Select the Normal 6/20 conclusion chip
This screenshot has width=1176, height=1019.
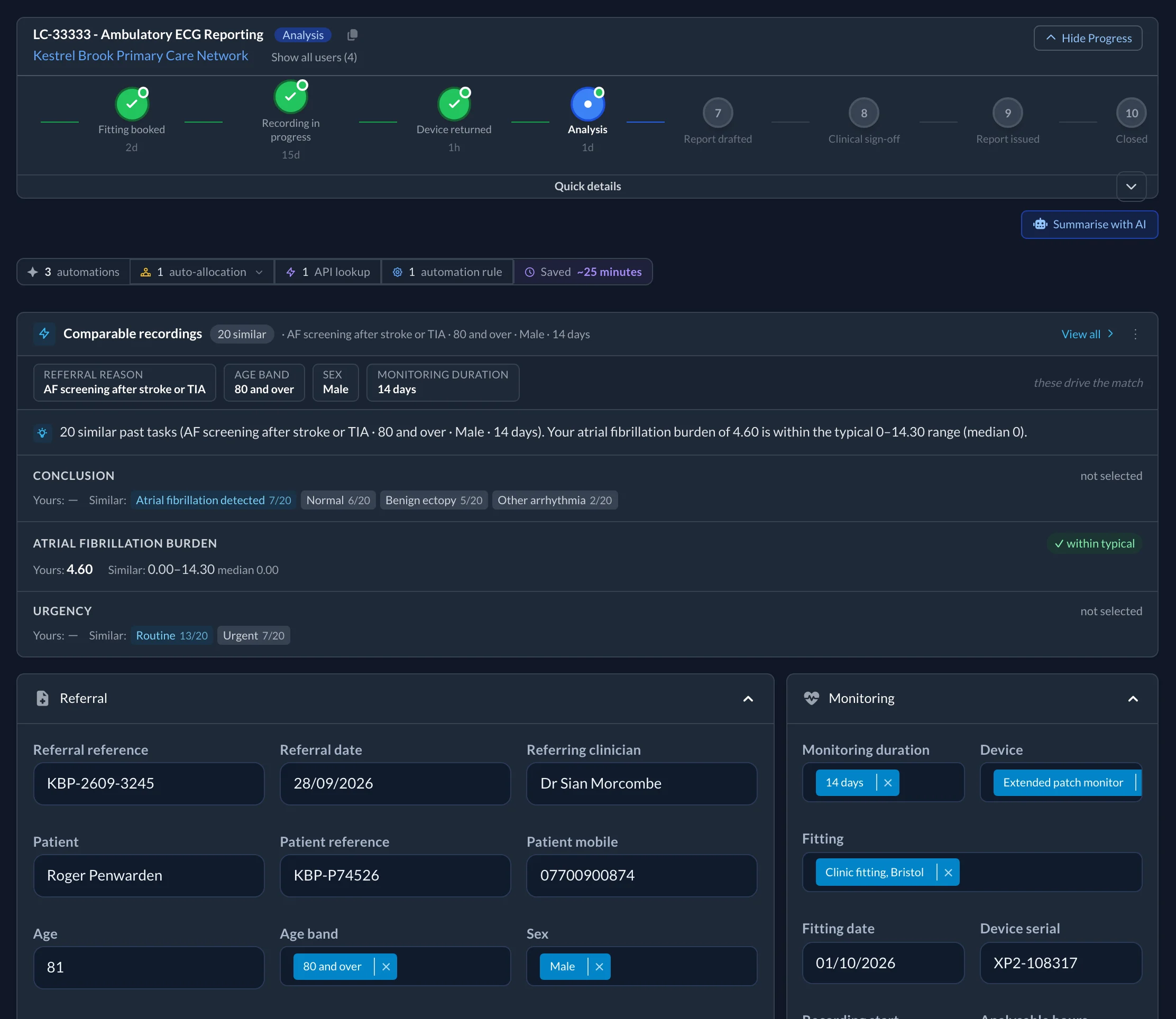pyautogui.click(x=338, y=501)
